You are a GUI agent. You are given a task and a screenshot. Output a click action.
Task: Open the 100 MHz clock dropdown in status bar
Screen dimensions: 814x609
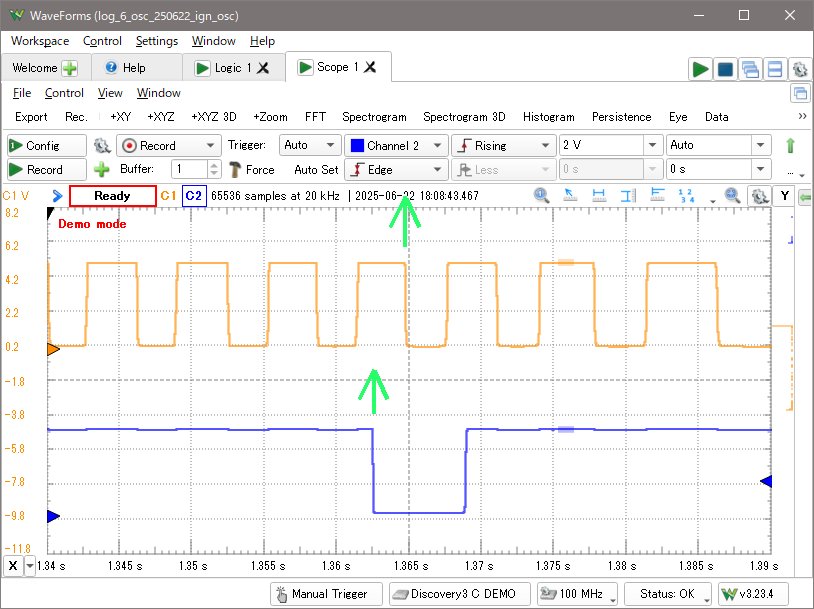point(577,593)
